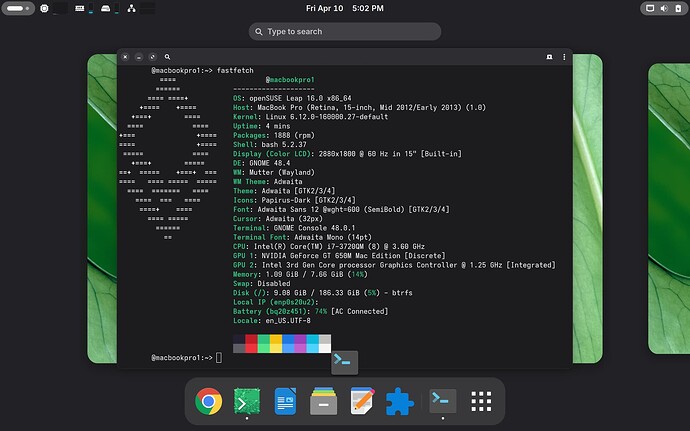Screen dimensions: 690x431
Task: Click the 'GPU 1: NVIDIA GeForce GT 650M' line
Action: coord(339,255)
